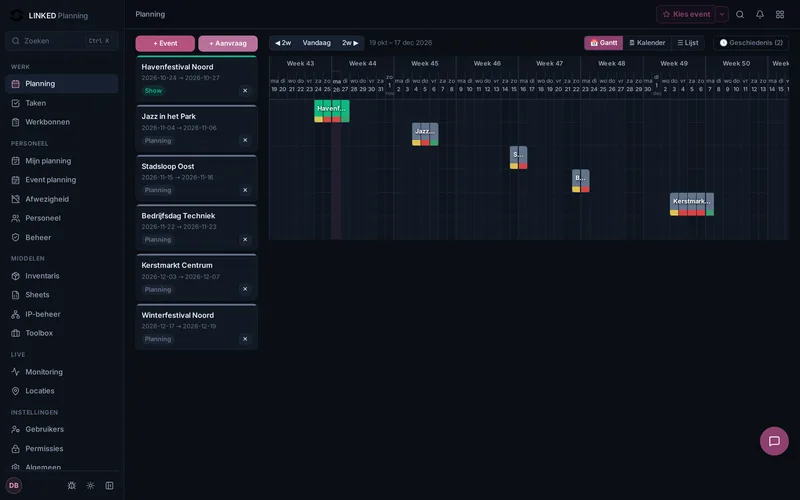Click the Week 47 header
Viewport: 800px width, 500px height.
(549, 63)
